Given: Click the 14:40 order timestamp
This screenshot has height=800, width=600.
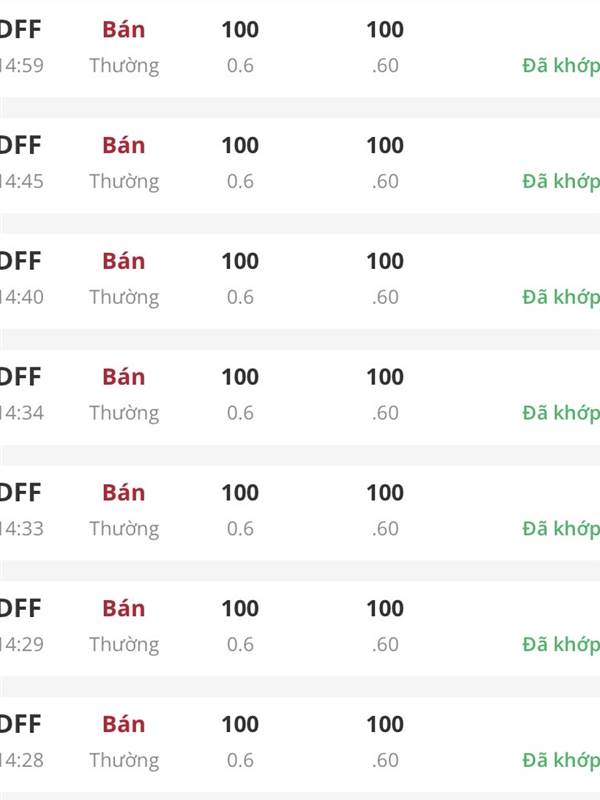Looking at the screenshot, I should [22, 297].
